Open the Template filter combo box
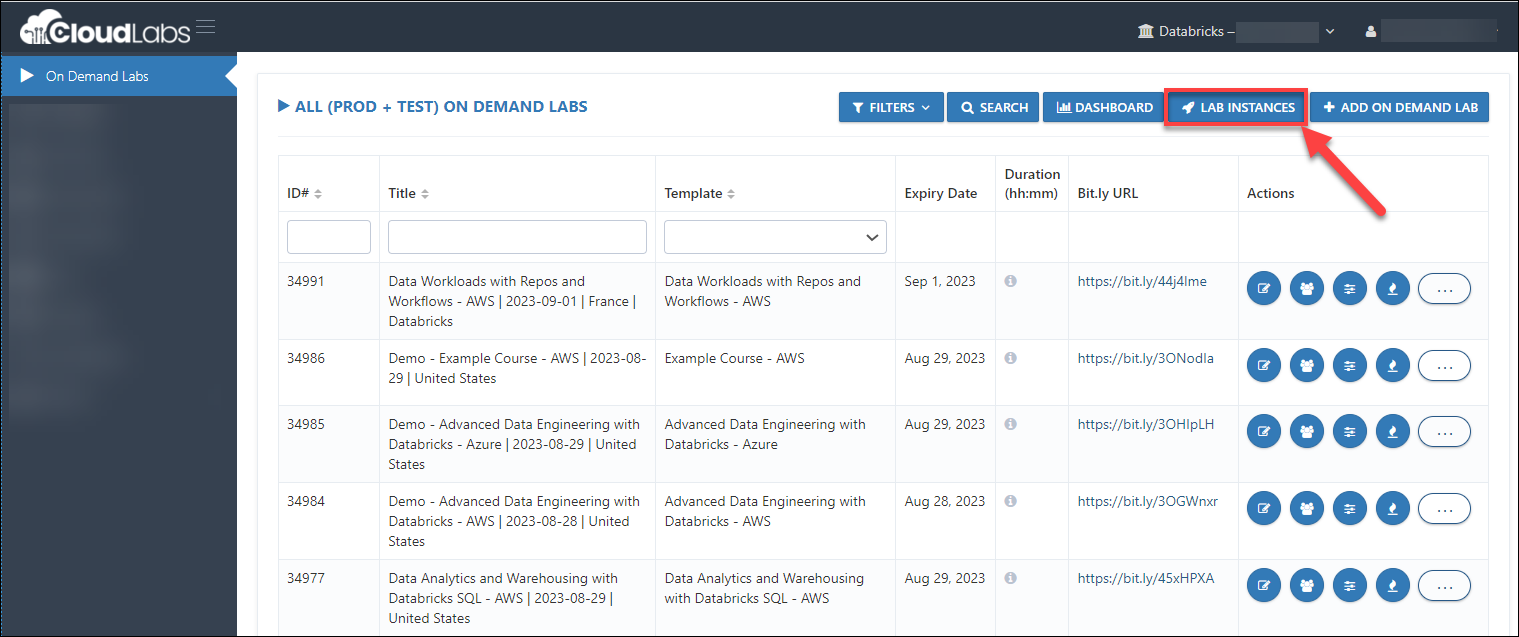This screenshot has height=637, width=1519. [x=775, y=237]
